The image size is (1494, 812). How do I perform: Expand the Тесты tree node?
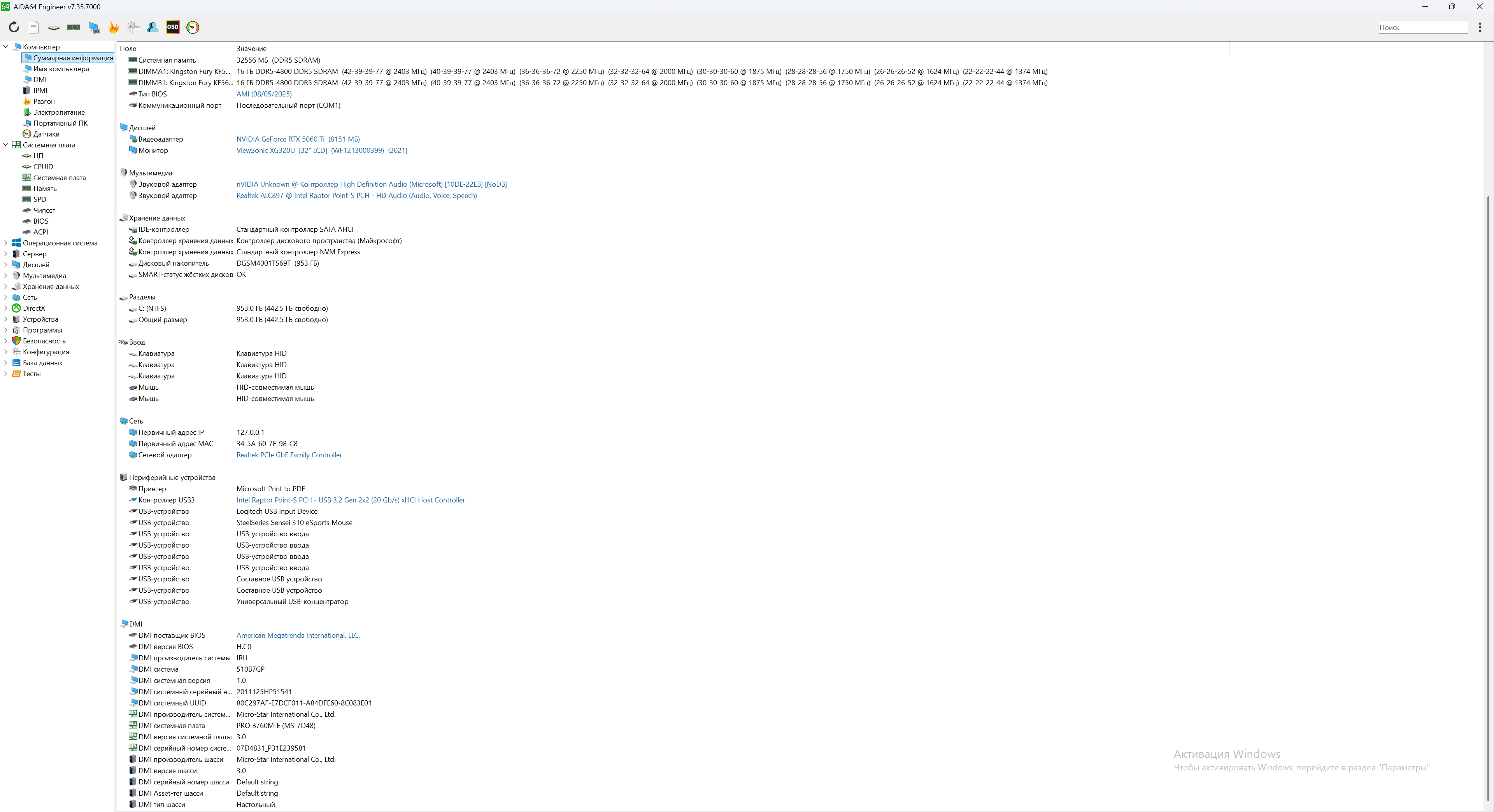coord(6,374)
